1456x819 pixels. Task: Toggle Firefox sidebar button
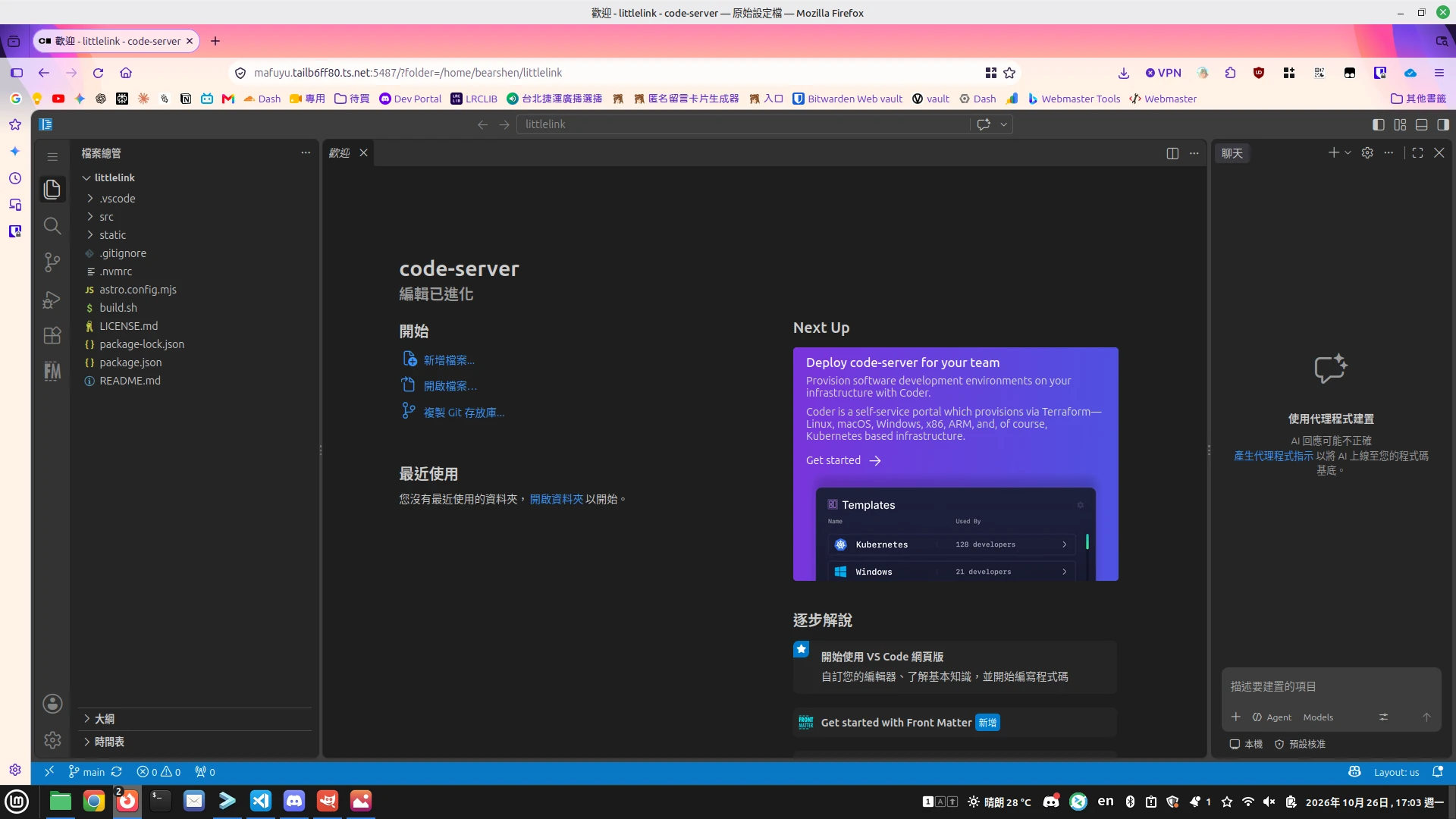click(x=17, y=73)
